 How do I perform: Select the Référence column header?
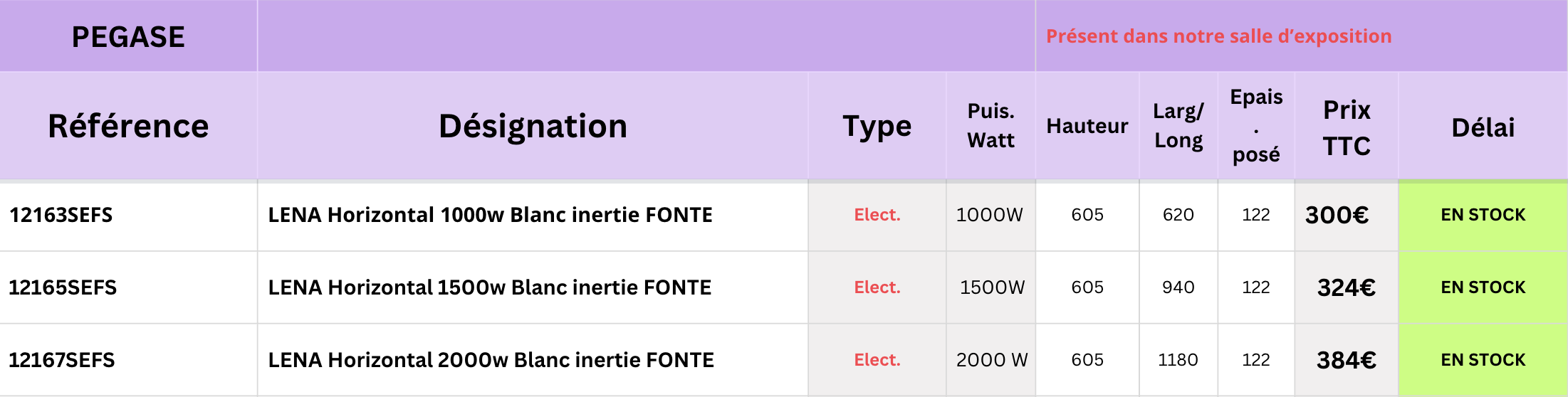128,126
